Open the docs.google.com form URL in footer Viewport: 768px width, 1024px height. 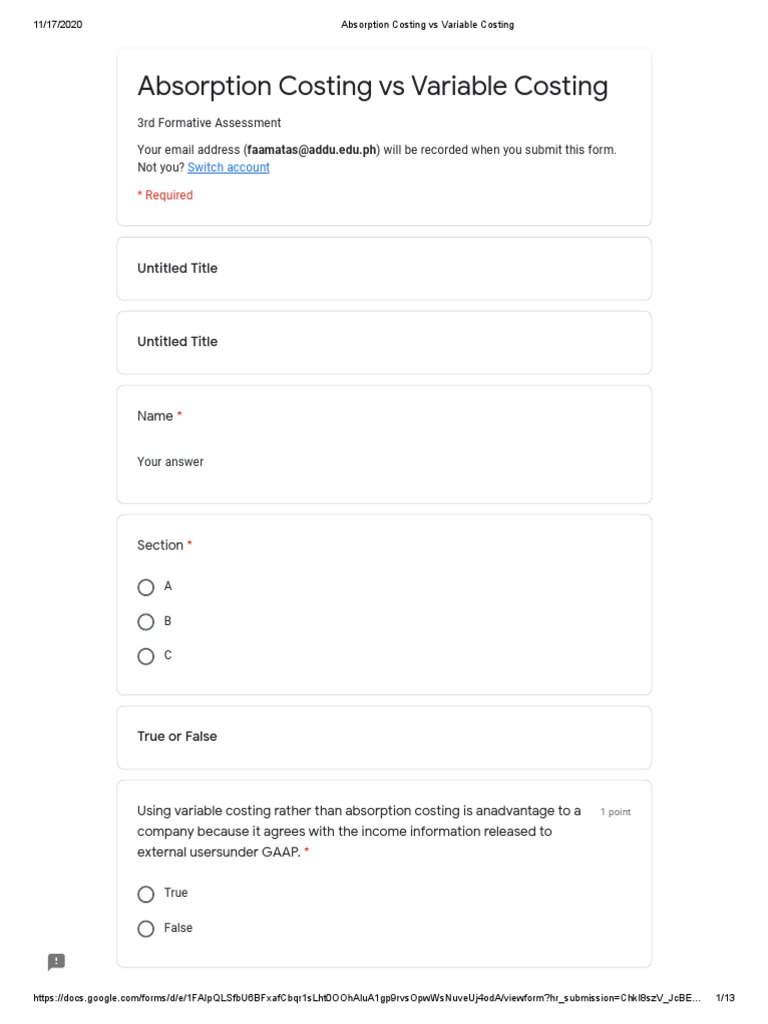point(366,998)
